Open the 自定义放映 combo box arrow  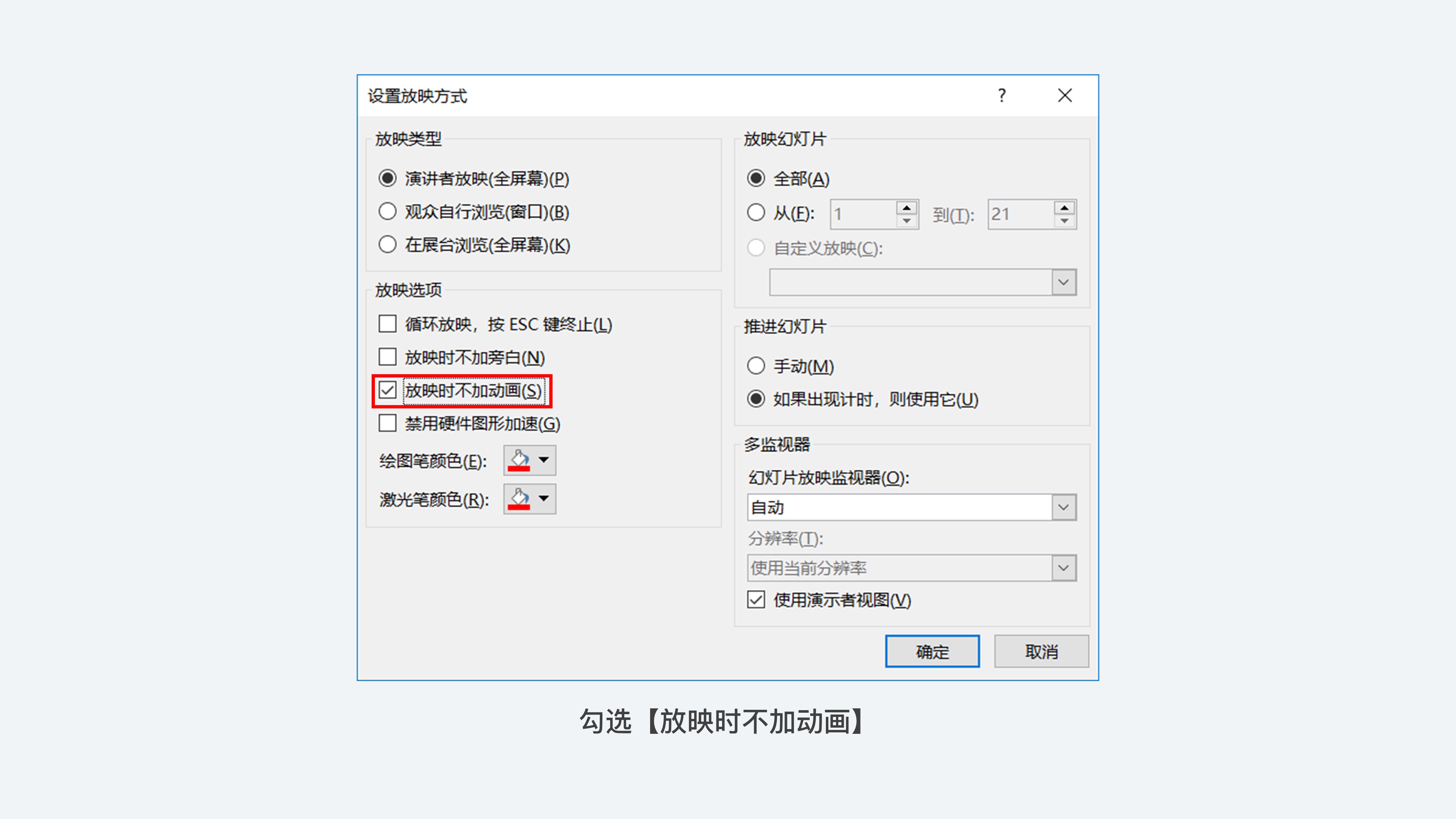pyautogui.click(x=1063, y=282)
